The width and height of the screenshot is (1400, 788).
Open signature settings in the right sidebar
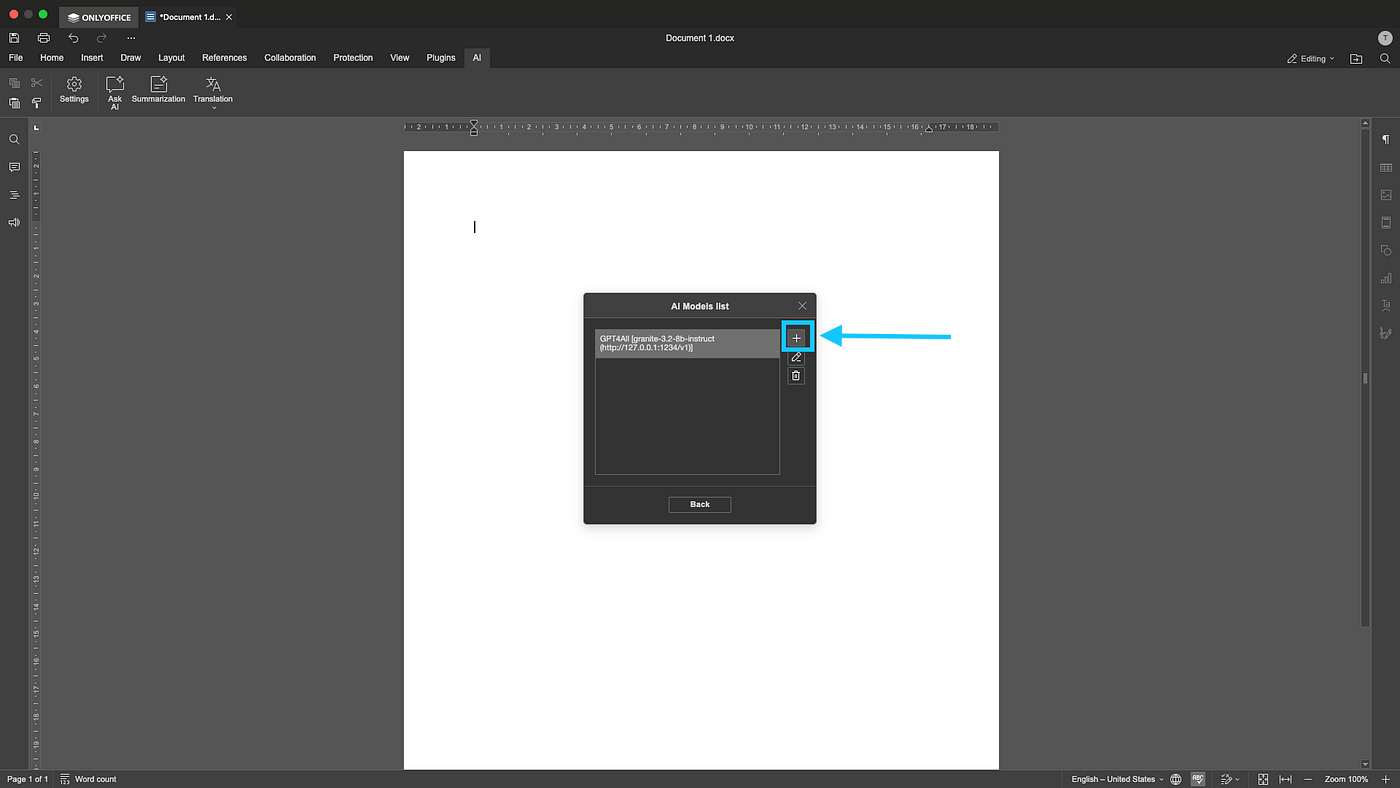point(1386,333)
